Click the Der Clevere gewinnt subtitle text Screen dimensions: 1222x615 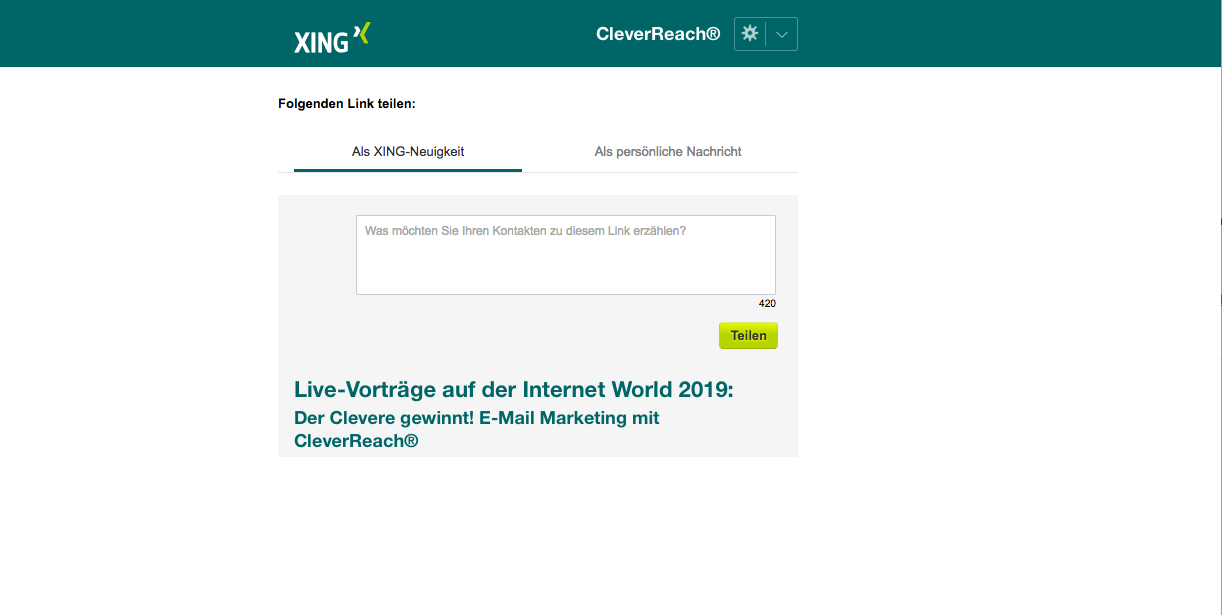(477, 429)
